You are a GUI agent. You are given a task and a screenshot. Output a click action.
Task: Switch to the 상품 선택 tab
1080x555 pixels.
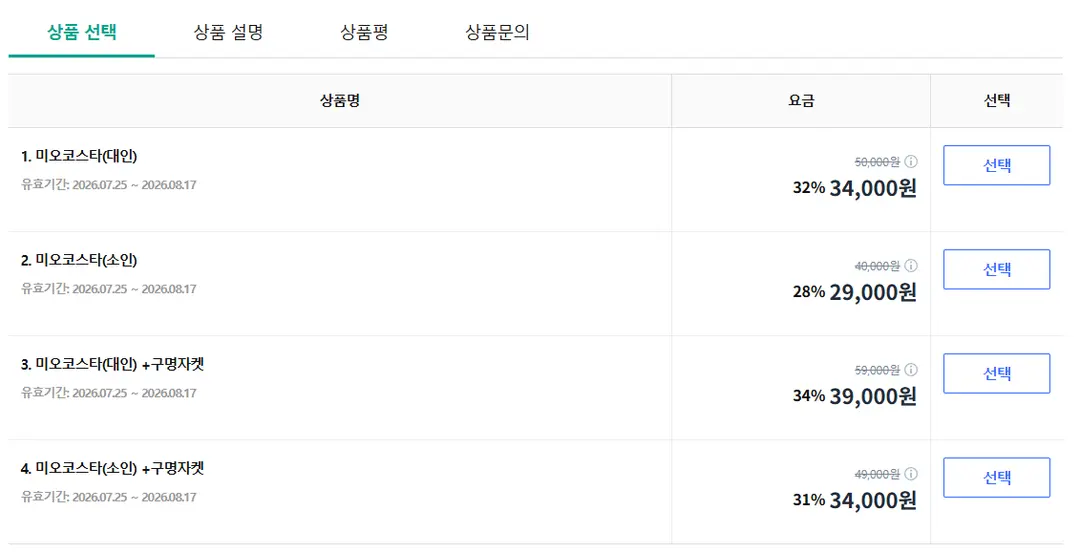81,32
